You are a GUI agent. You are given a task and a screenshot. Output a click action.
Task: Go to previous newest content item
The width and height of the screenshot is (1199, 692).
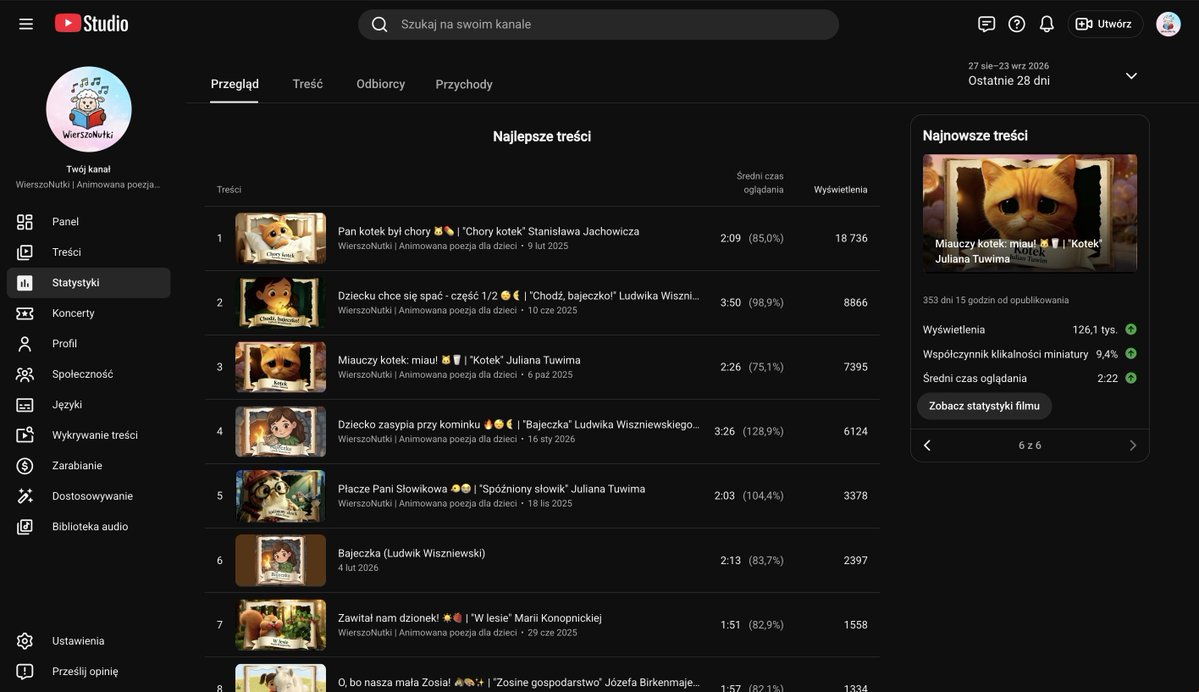coord(928,445)
